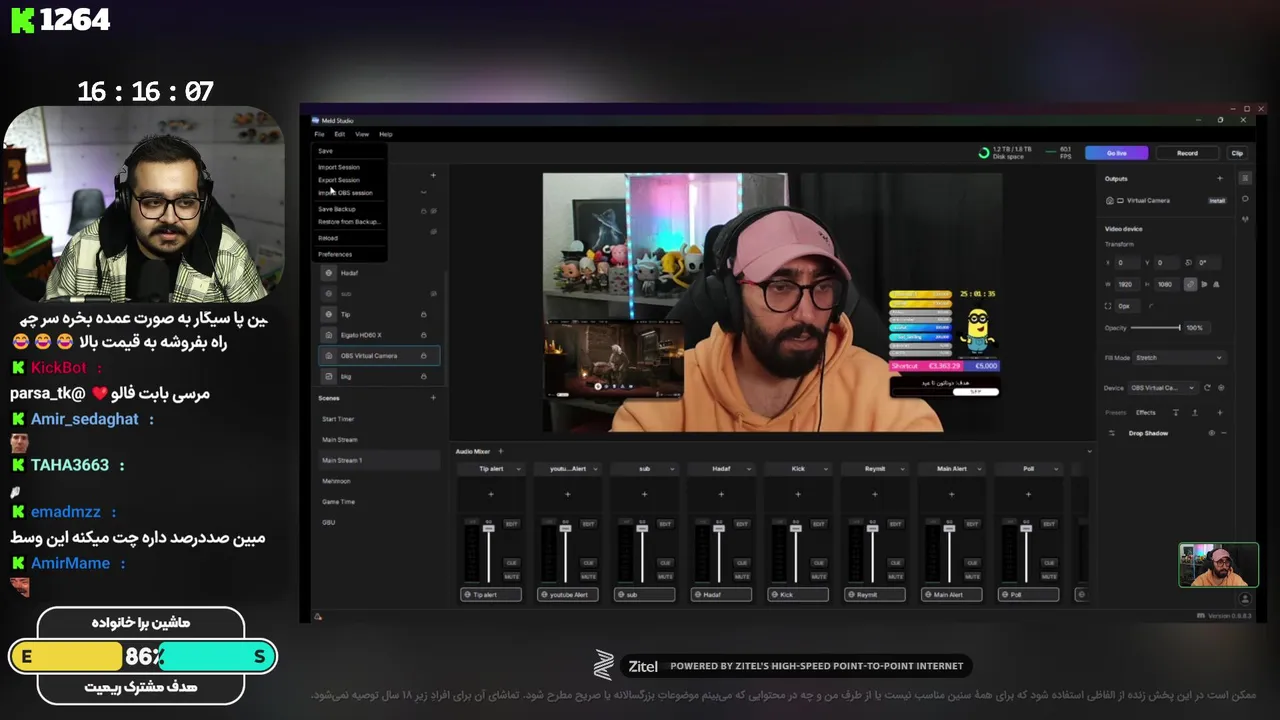Click EDIT on the Reymit track
Viewport: 1280px width, 720px height.
[895, 524]
